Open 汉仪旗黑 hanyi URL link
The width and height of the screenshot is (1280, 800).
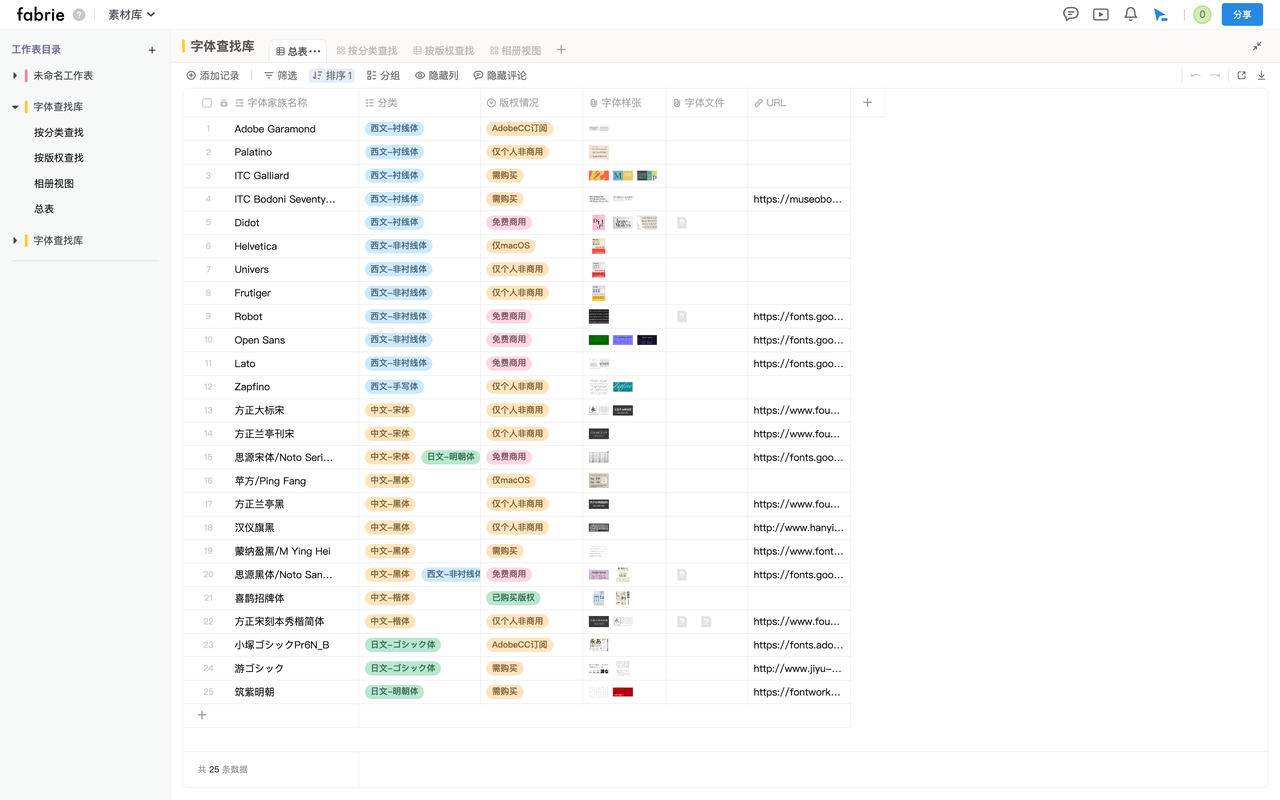pyautogui.click(x=798, y=528)
